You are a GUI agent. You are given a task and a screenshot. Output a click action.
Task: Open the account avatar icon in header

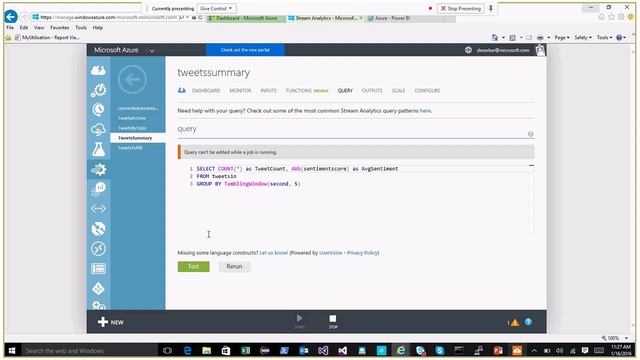(x=540, y=50)
